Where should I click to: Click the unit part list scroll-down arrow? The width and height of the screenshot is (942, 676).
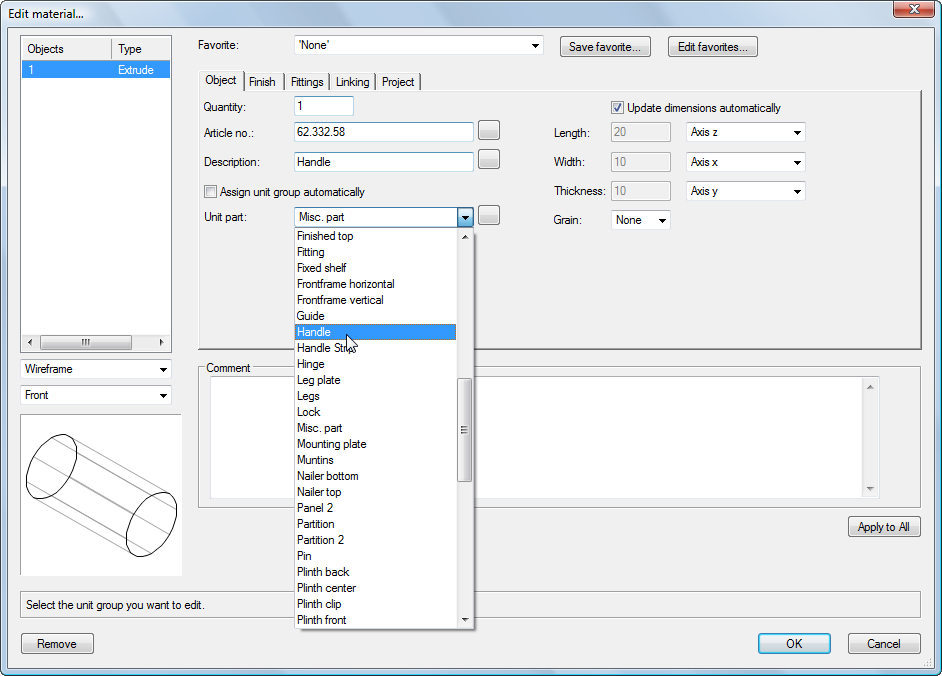(465, 620)
